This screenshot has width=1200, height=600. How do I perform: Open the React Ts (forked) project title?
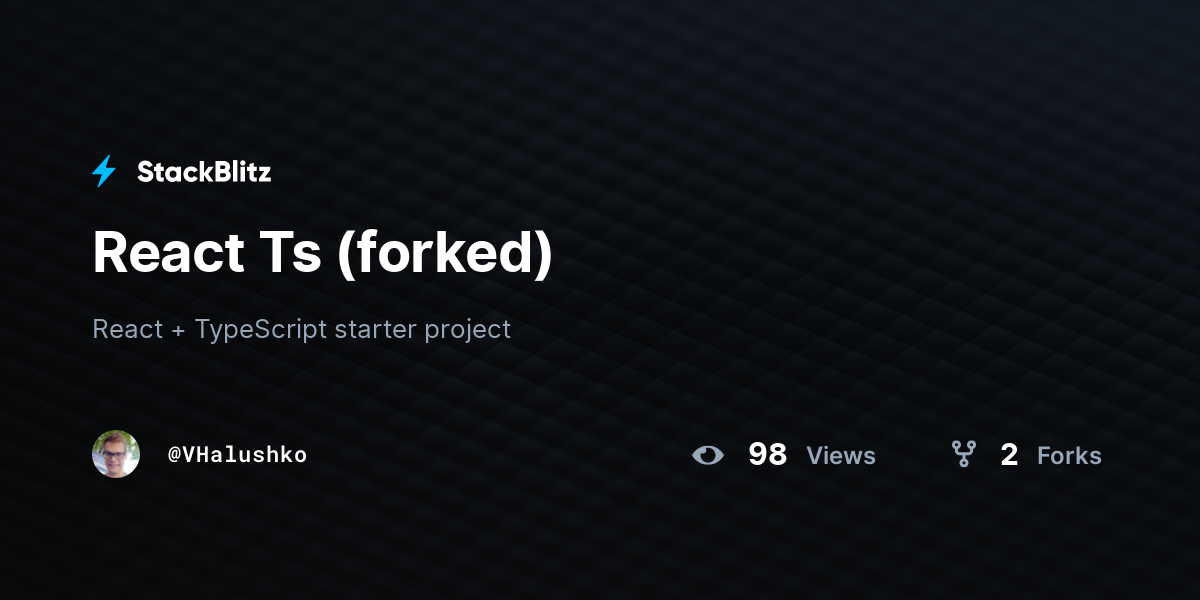click(322, 253)
